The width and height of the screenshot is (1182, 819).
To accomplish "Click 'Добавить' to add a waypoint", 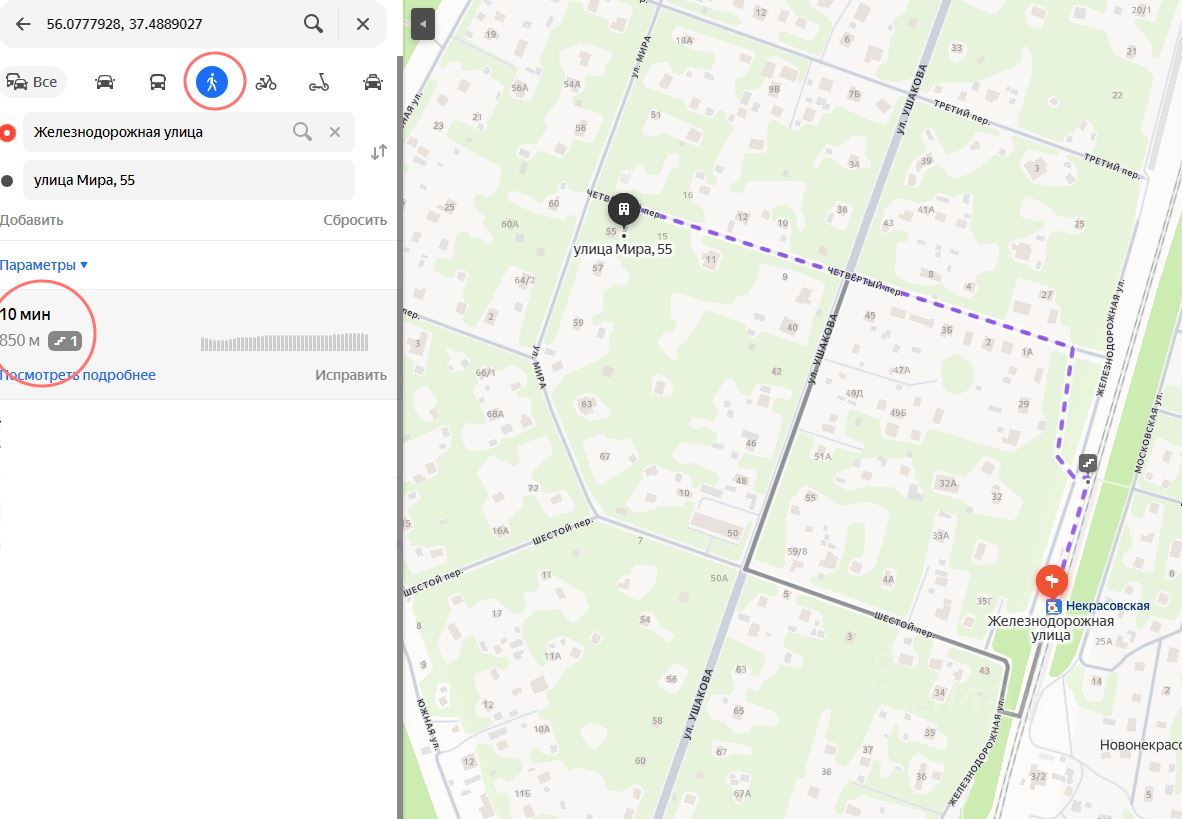I will pyautogui.click(x=32, y=220).
